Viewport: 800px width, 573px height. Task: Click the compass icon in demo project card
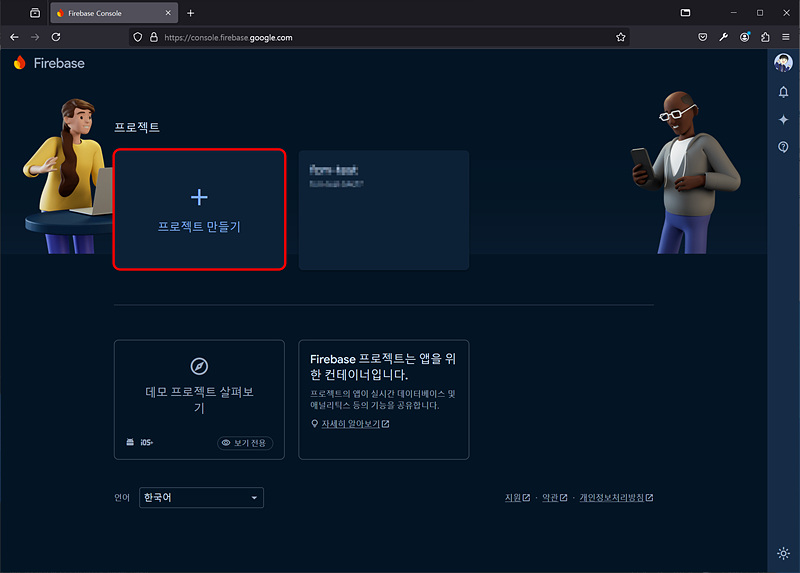click(199, 366)
